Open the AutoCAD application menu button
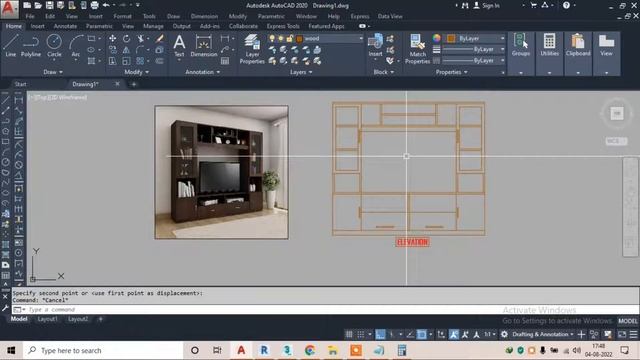The height and width of the screenshot is (360, 640). (x=9, y=9)
